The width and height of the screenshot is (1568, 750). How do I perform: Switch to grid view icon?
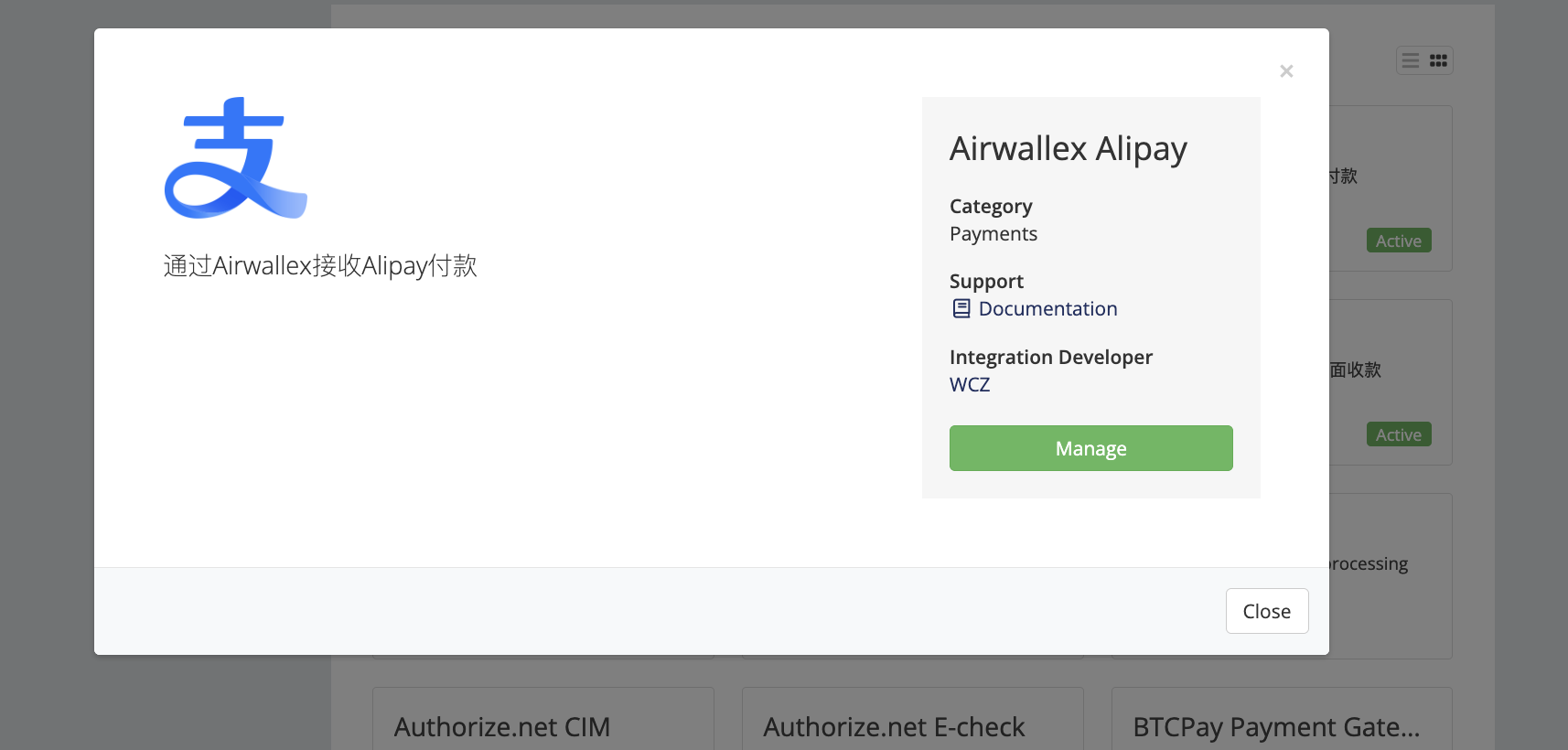point(1438,60)
